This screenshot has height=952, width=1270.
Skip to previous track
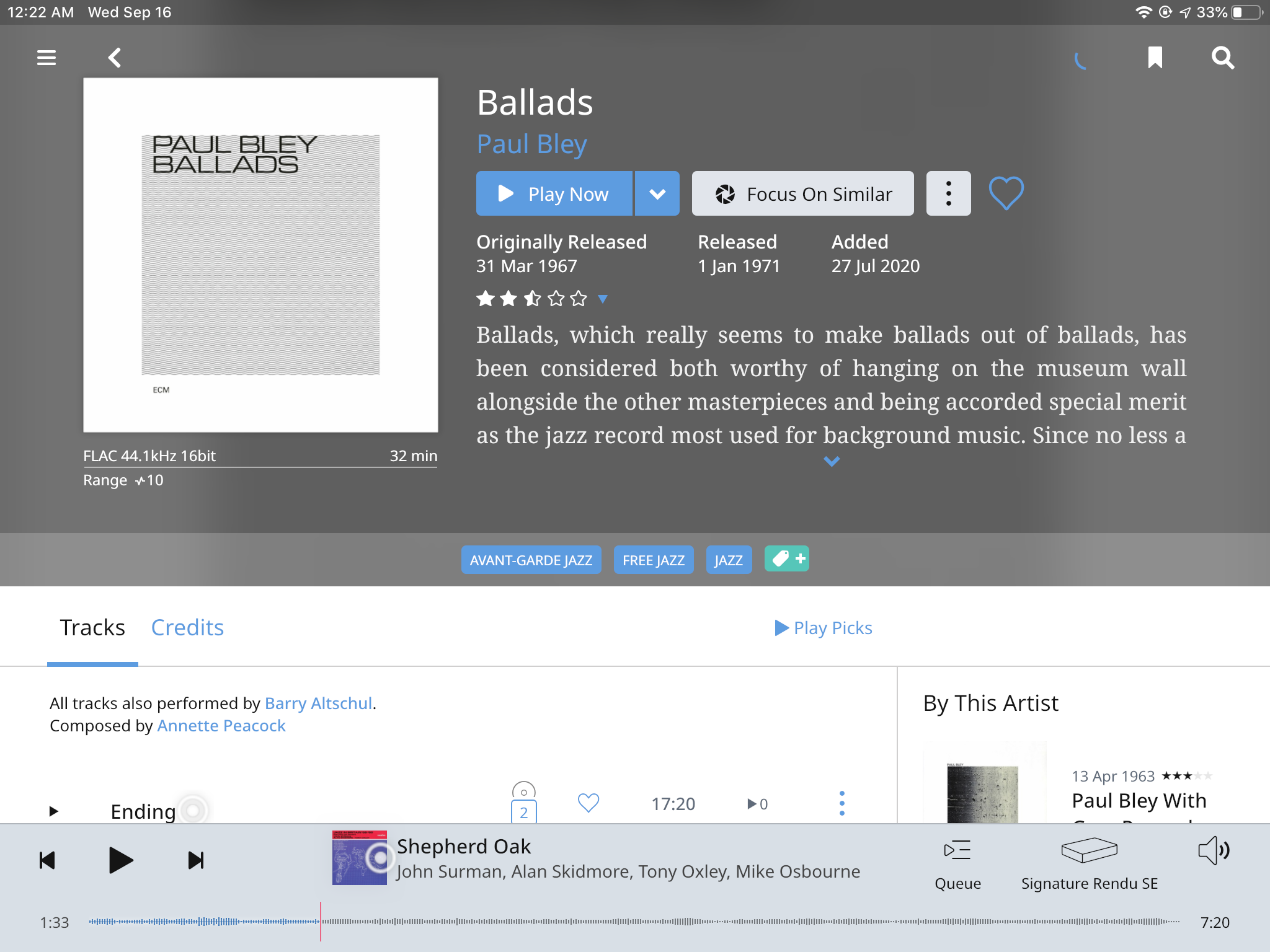click(47, 860)
